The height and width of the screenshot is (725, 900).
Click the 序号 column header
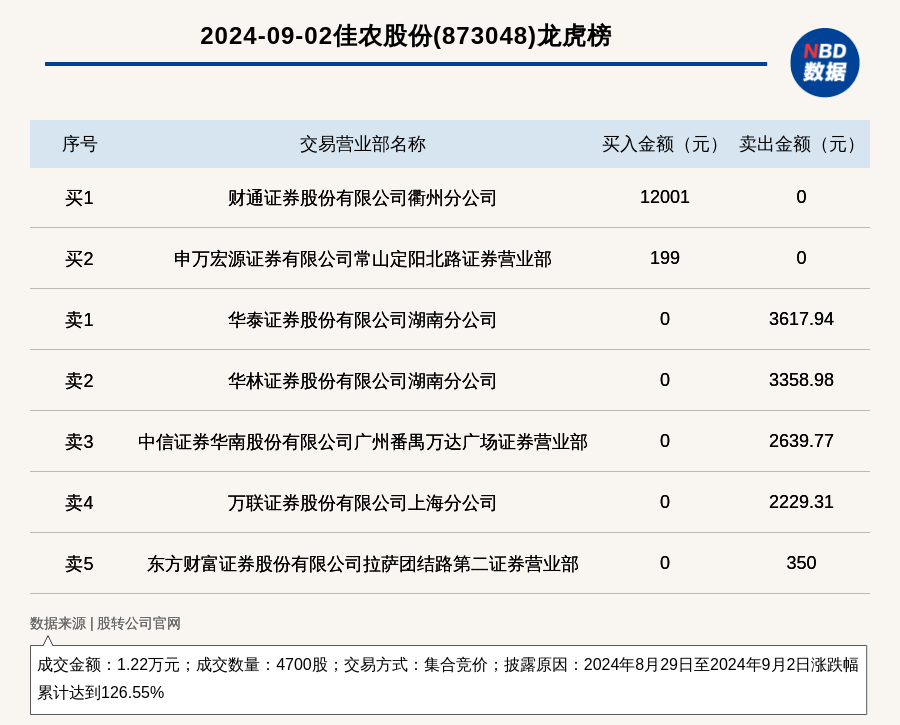click(80, 144)
